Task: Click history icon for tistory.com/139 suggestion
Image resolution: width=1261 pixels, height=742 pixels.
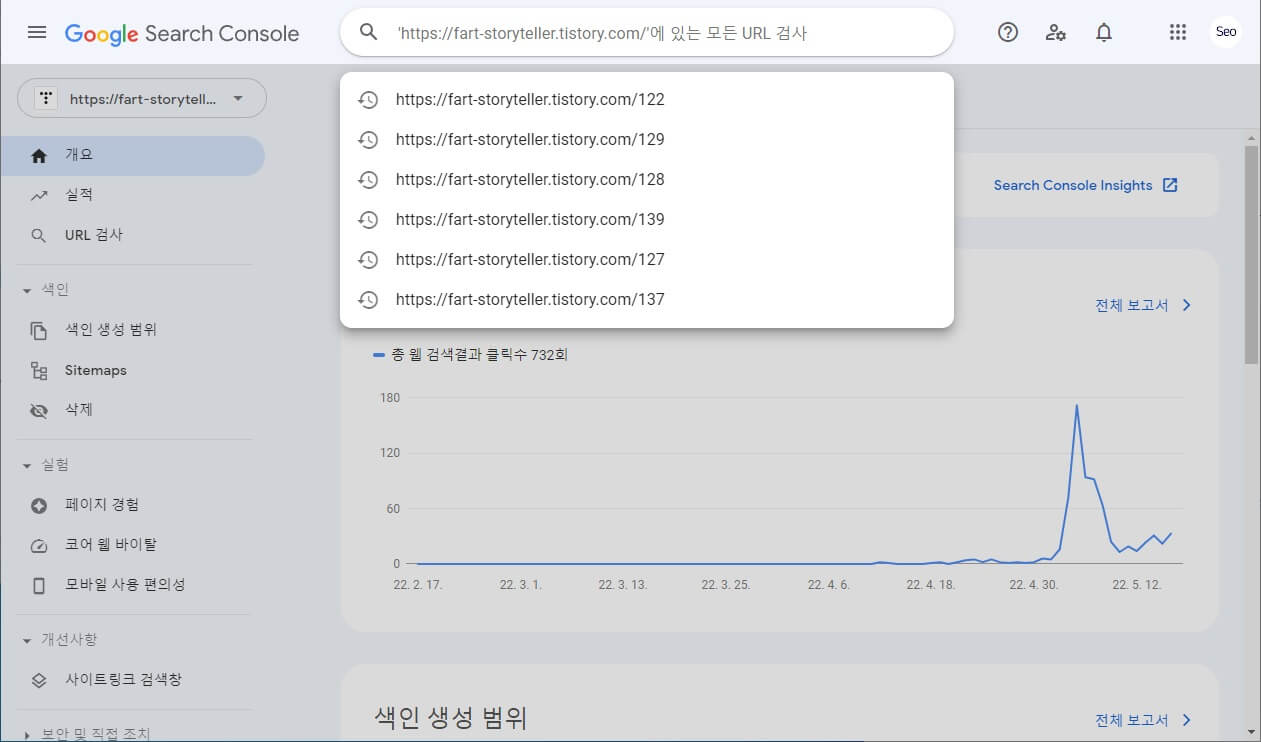Action: (x=368, y=220)
